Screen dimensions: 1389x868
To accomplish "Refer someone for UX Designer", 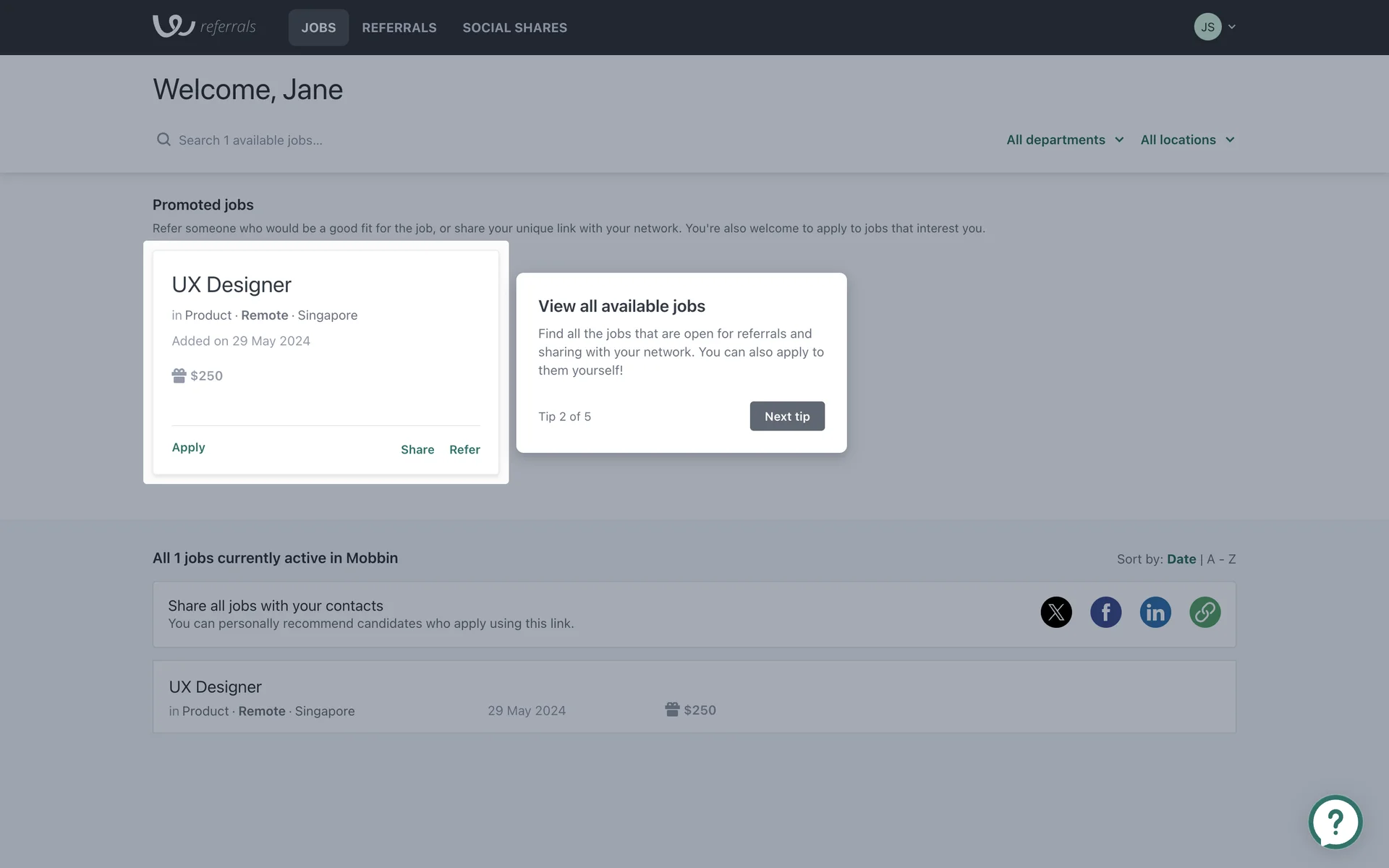I will pyautogui.click(x=464, y=449).
